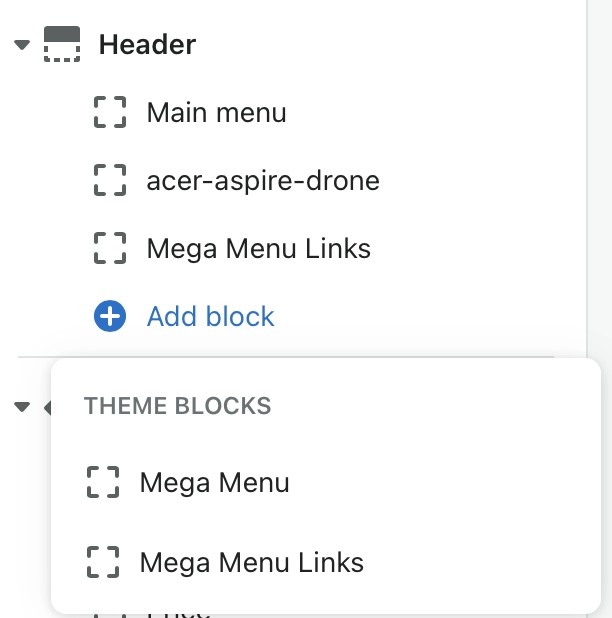Click Mega Menu Links icon in popup

(x=104, y=562)
